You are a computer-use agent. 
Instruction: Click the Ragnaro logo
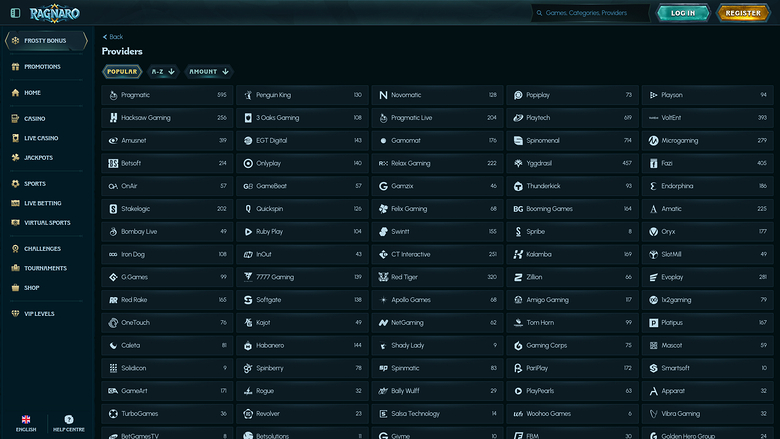coord(48,13)
